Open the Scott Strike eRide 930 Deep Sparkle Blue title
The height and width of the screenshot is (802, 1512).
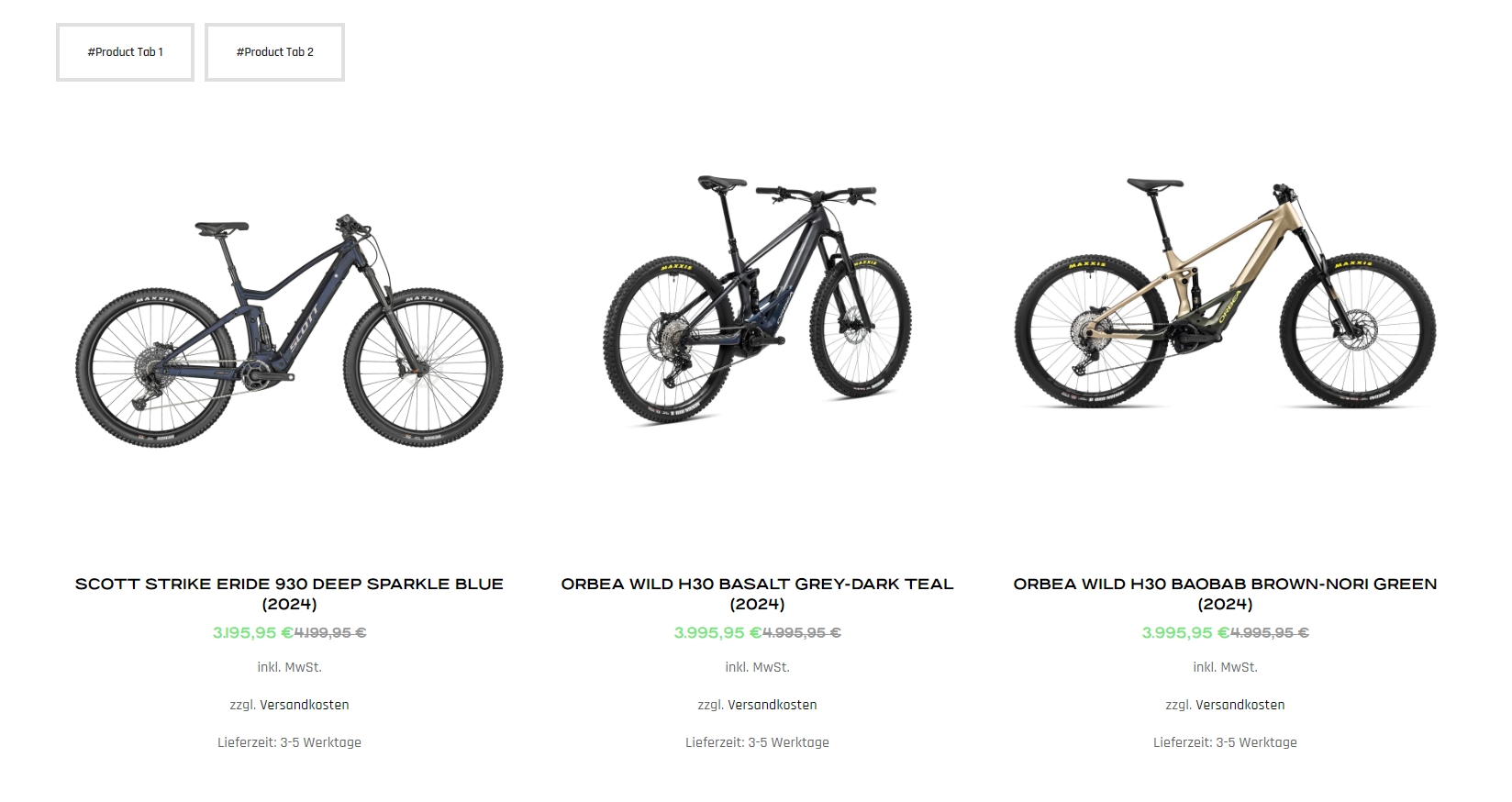[289, 594]
